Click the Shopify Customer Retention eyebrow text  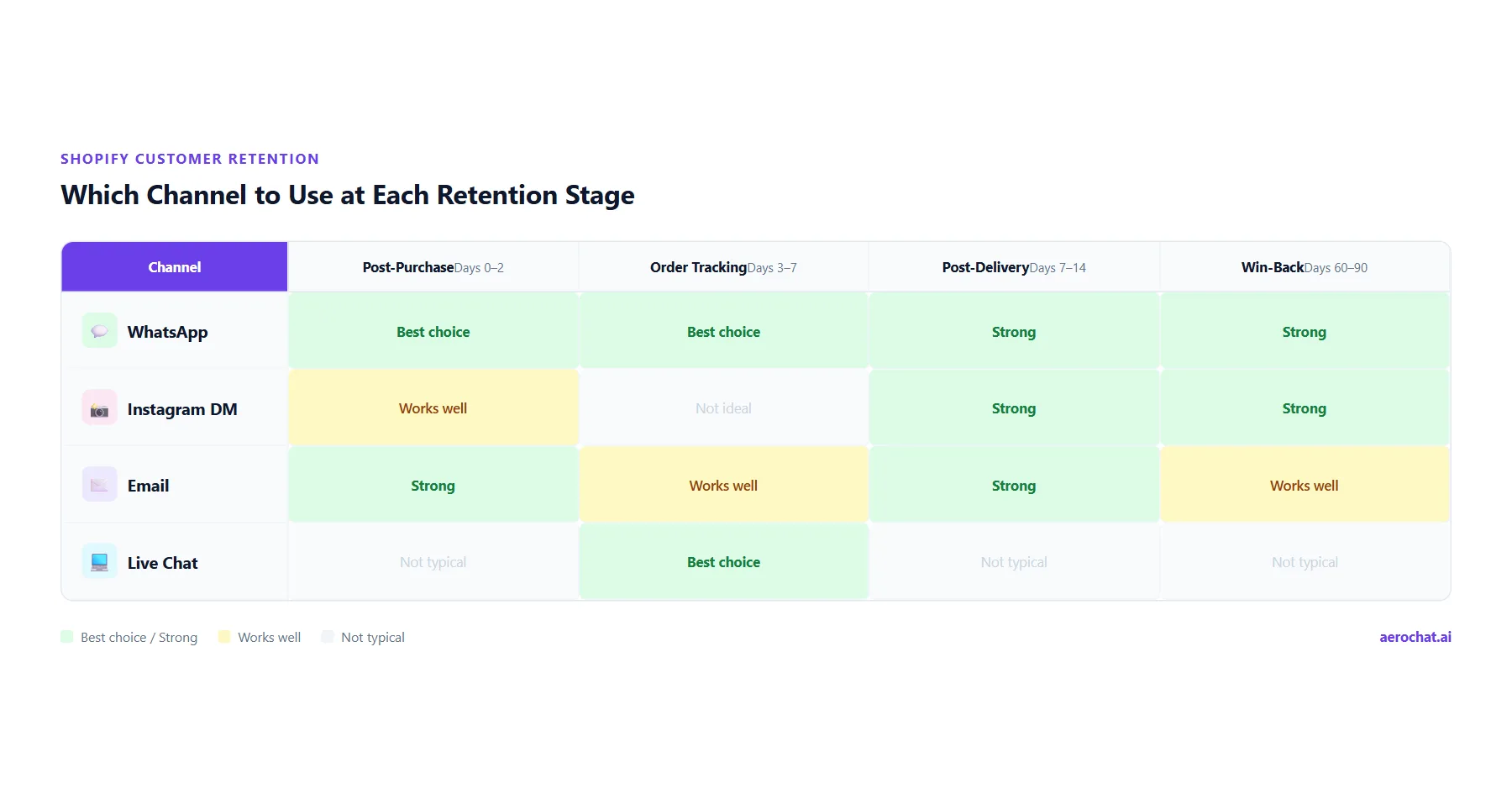(x=190, y=159)
